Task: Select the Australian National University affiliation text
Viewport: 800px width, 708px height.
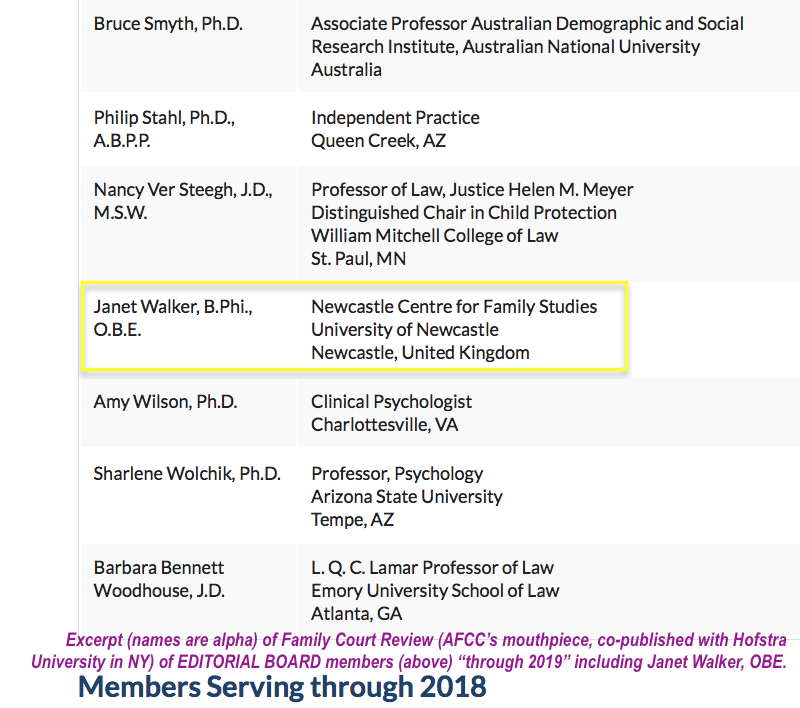Action: click(x=505, y=47)
